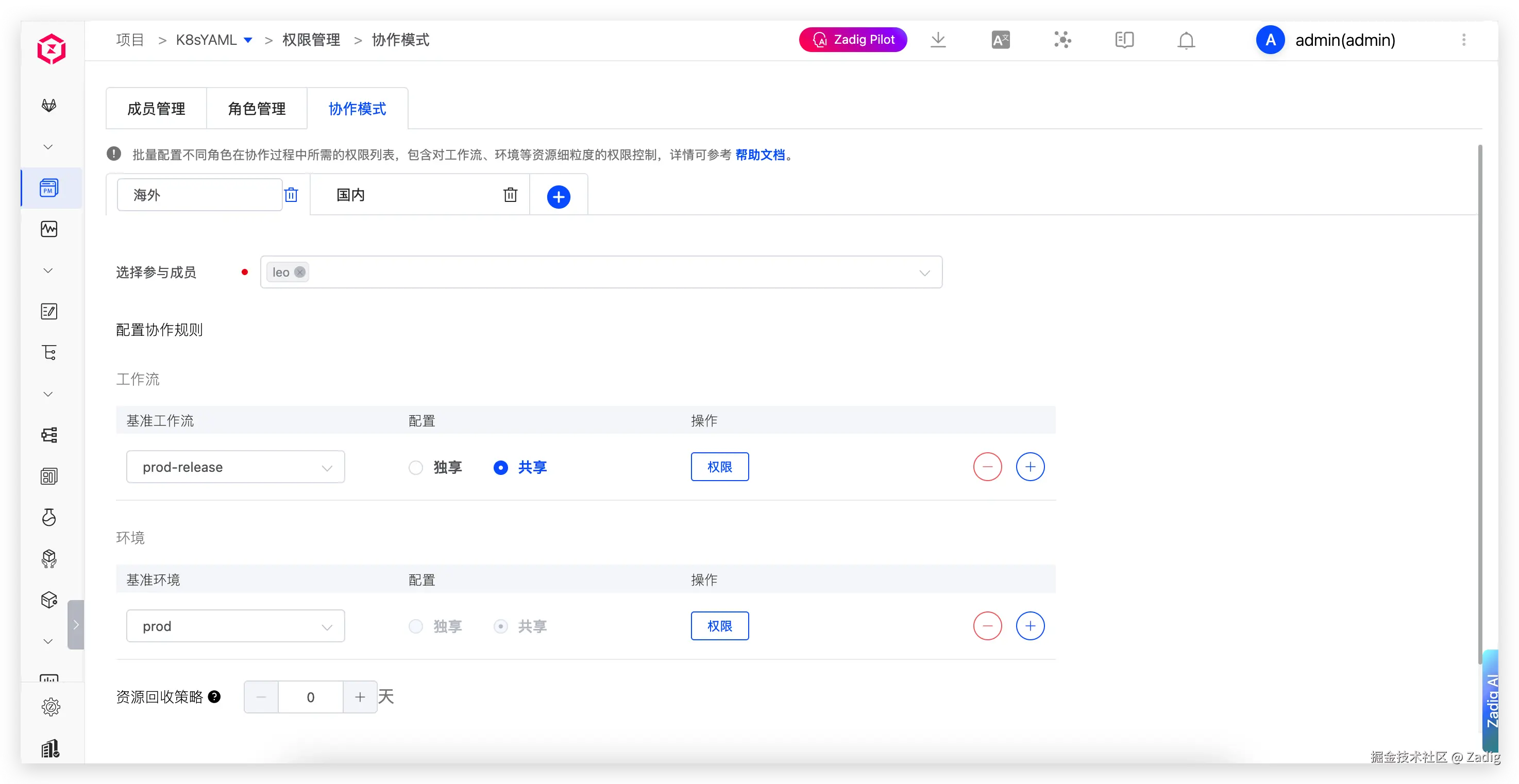Screen dimensions: 1519x784
Task: Open the language translation icon
Action: (x=1000, y=40)
